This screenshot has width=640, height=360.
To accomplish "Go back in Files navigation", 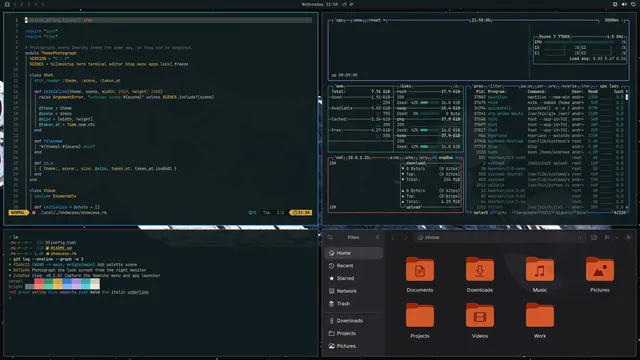I will [393, 237].
